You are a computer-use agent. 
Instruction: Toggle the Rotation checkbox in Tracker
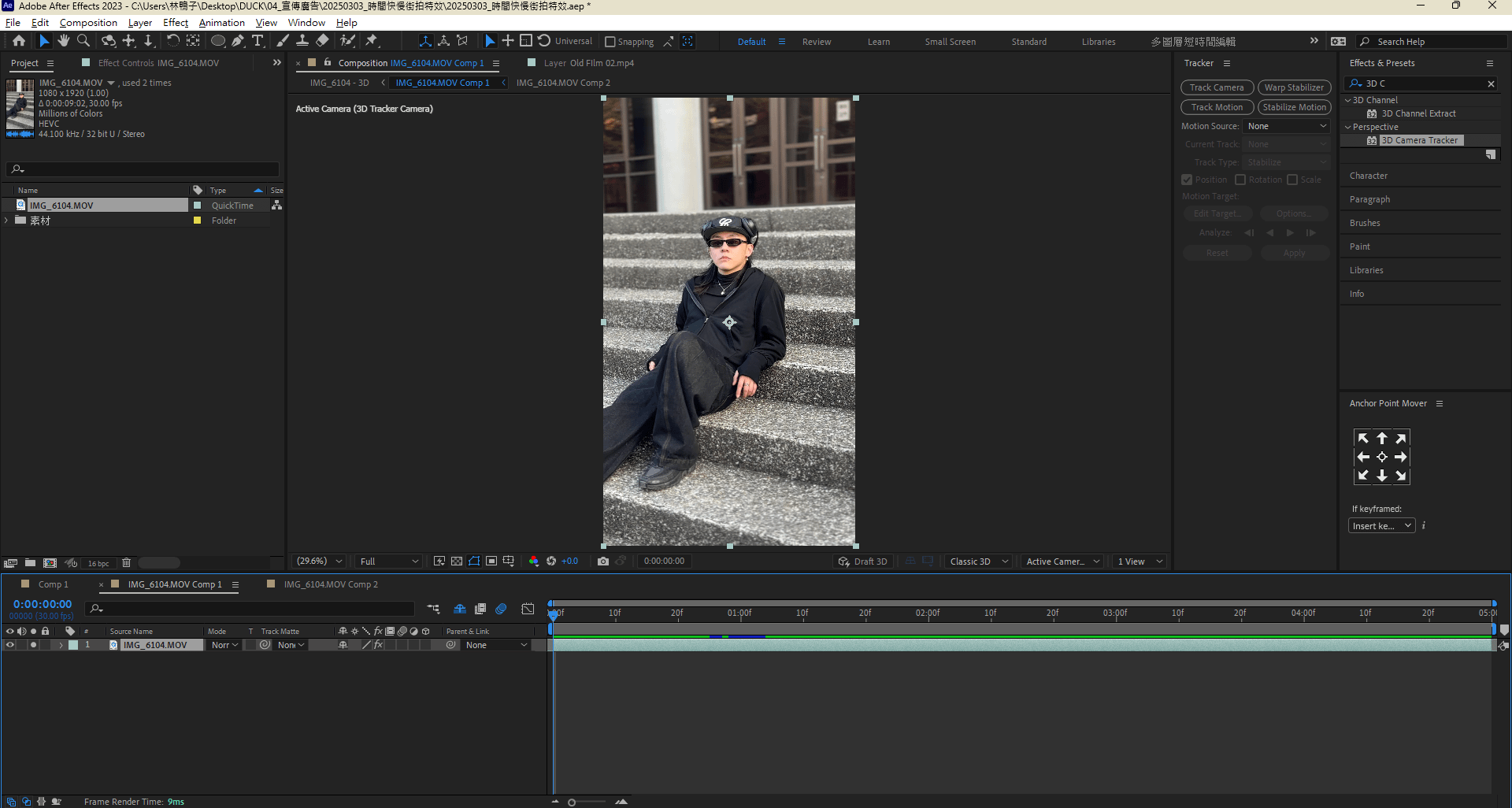pos(1240,180)
